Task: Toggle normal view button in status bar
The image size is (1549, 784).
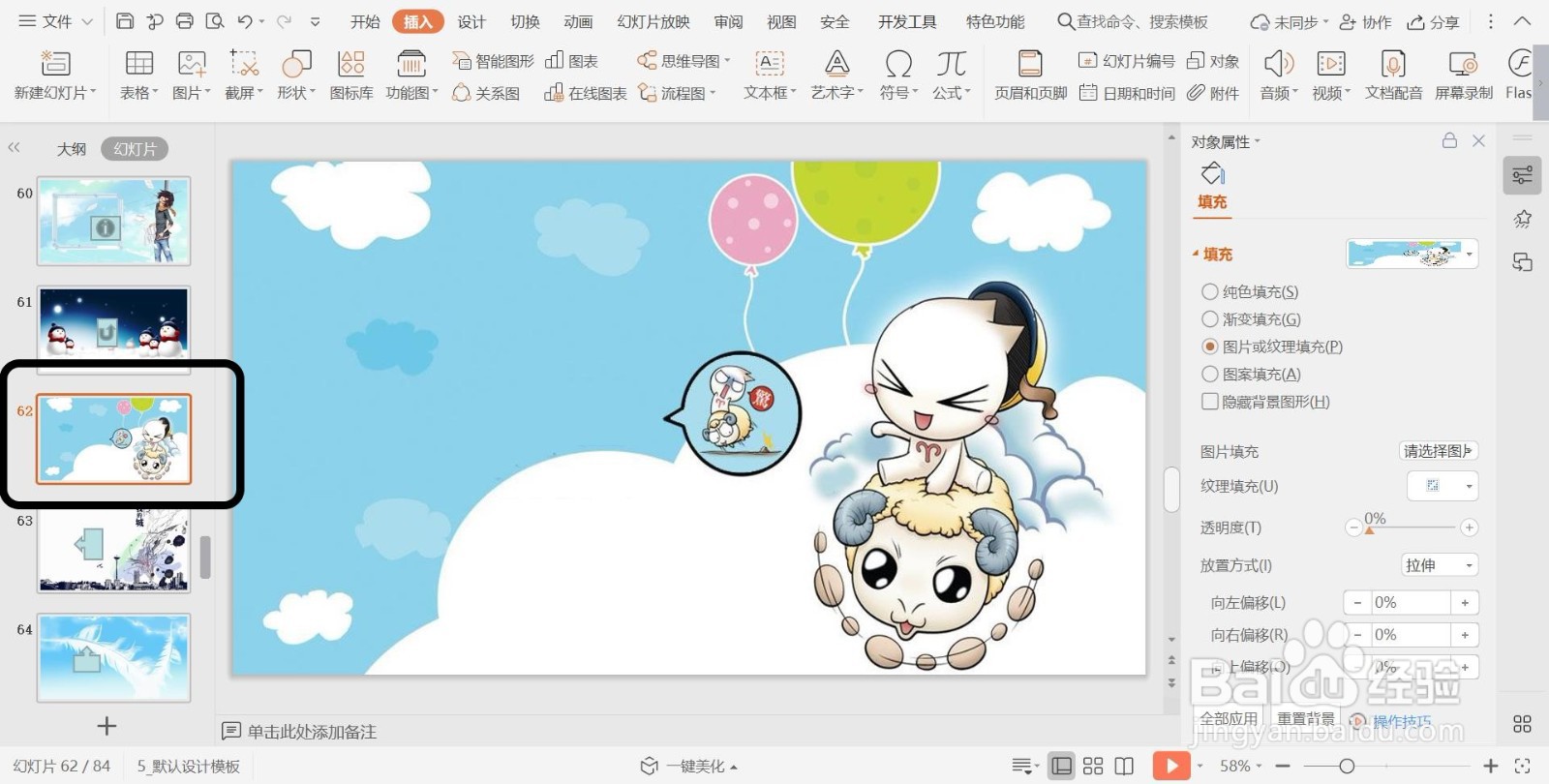Action: (1062, 766)
